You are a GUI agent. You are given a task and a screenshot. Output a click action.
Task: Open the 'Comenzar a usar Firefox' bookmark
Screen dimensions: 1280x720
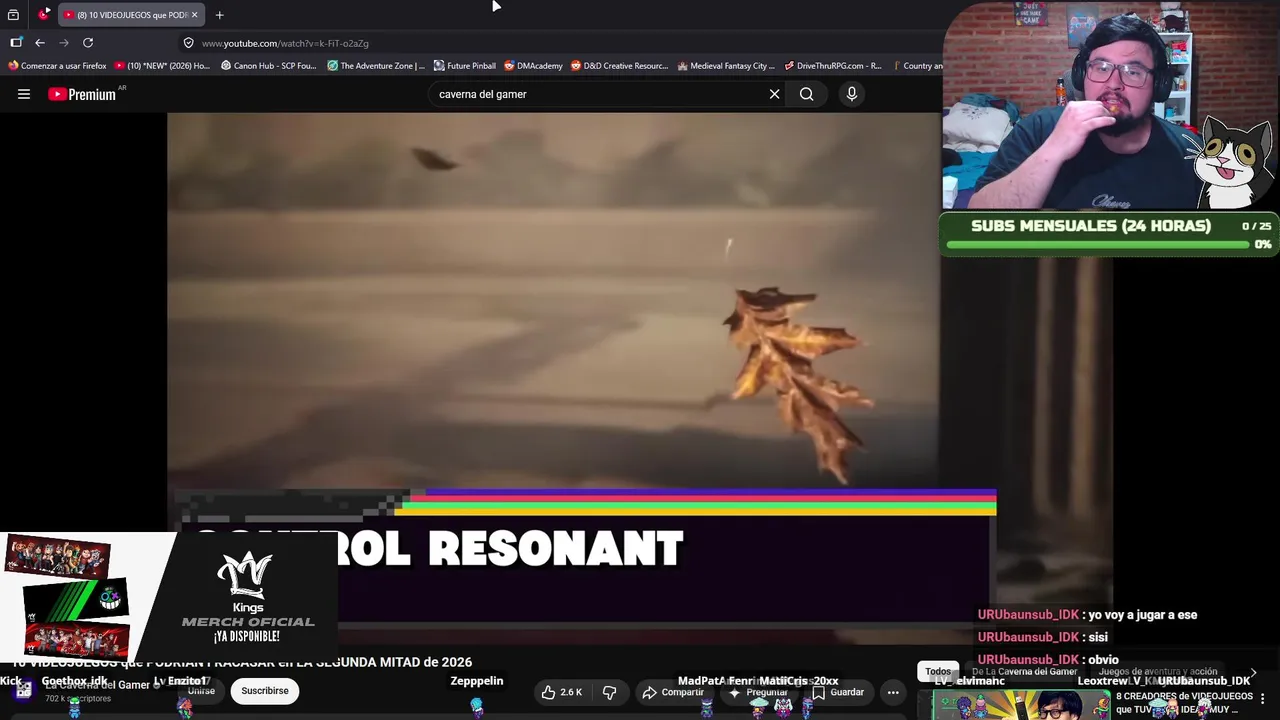click(57, 66)
